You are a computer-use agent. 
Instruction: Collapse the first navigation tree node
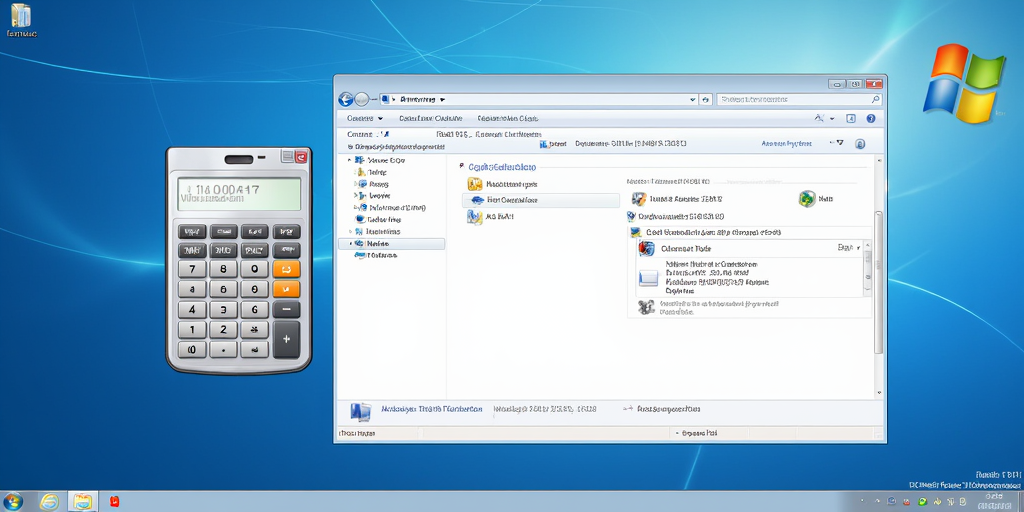pyautogui.click(x=350, y=160)
